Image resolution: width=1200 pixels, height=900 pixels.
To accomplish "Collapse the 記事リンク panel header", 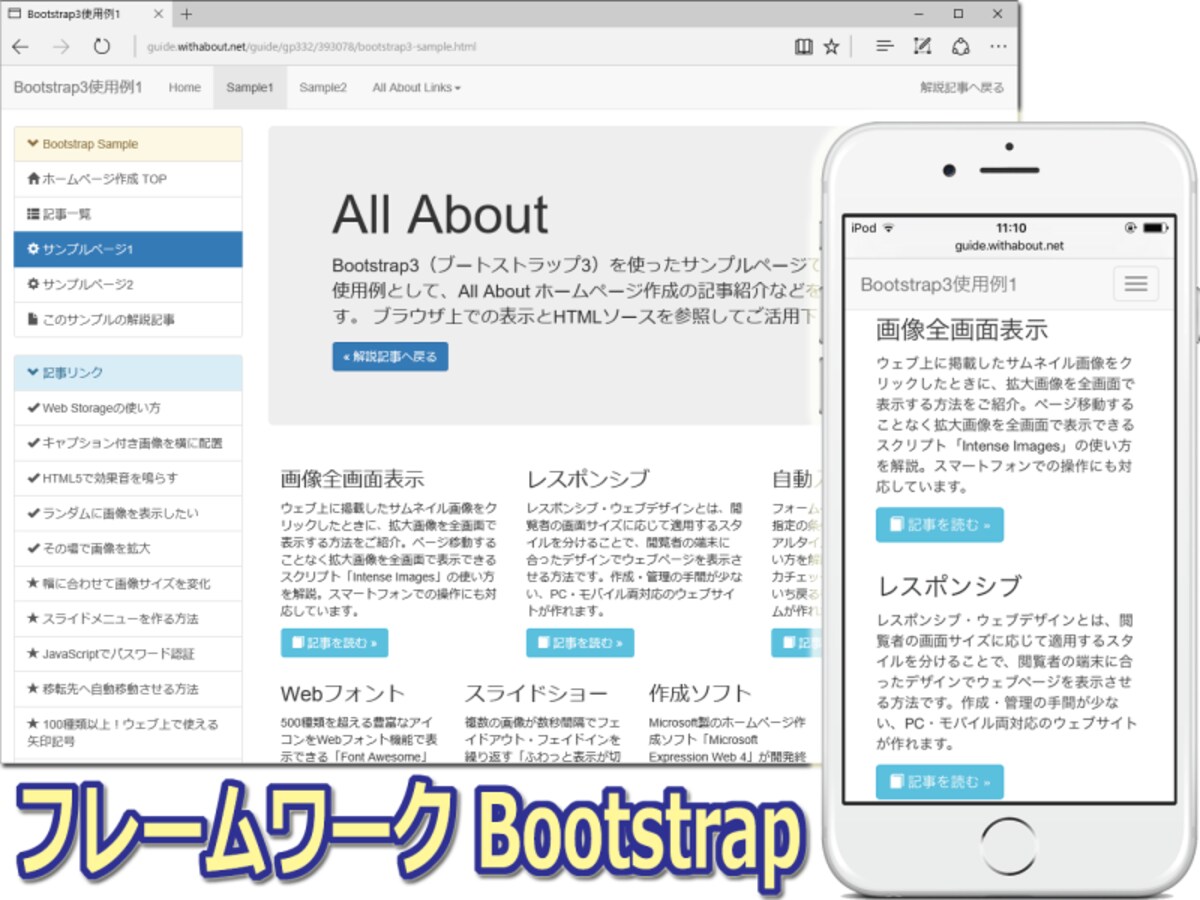I will [128, 373].
